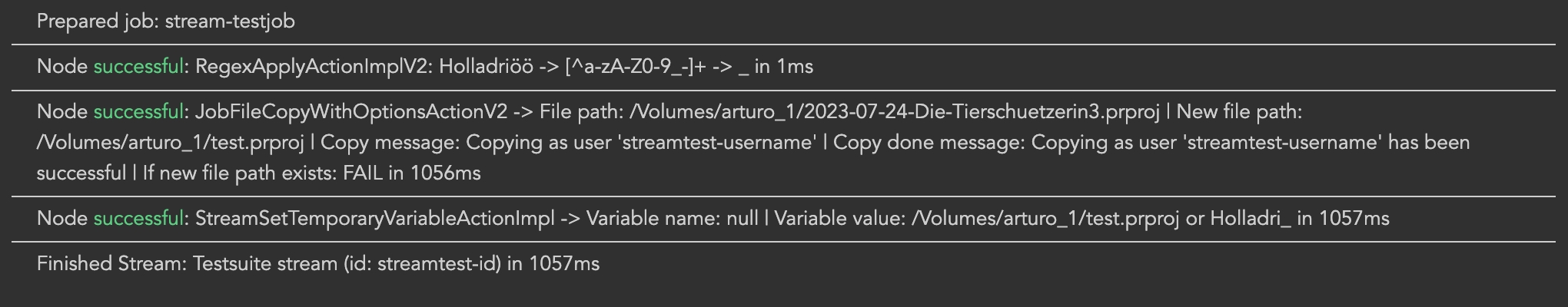Screen dimensions: 1568x307
Task: Click the RegexApplyActionImplV2 log entry
Action: click(314, 67)
